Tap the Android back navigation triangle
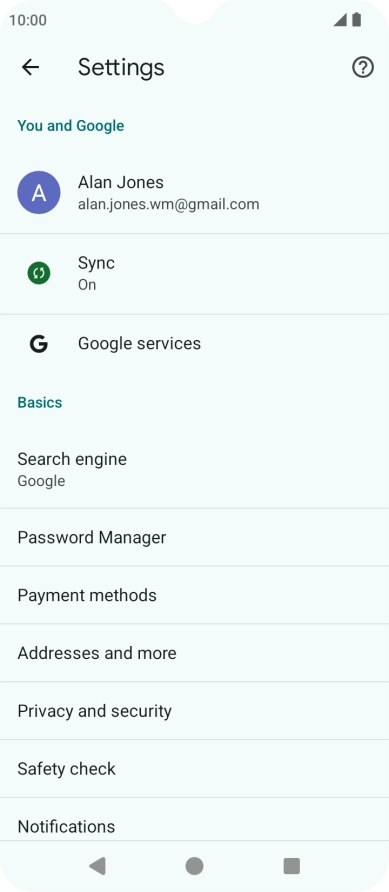This screenshot has height=892, width=389. (x=97, y=866)
